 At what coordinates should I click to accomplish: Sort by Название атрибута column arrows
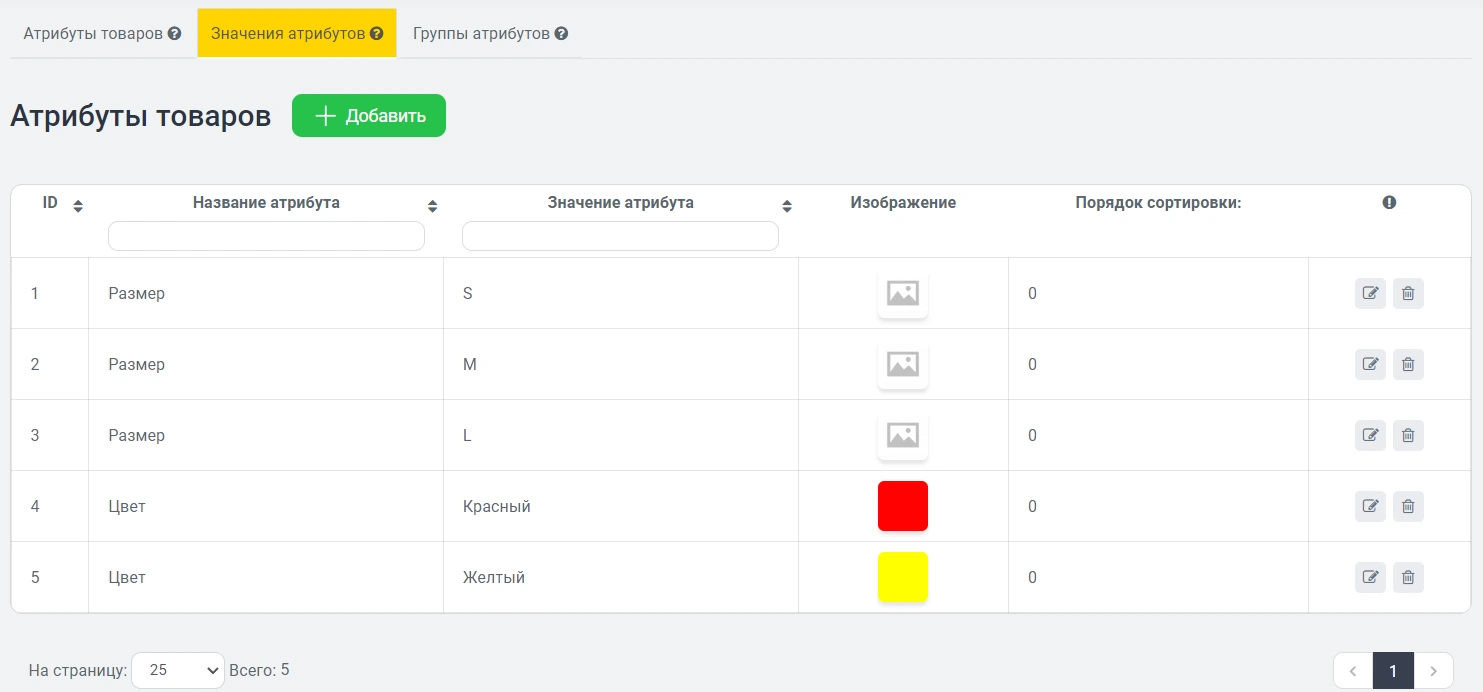[x=432, y=206]
